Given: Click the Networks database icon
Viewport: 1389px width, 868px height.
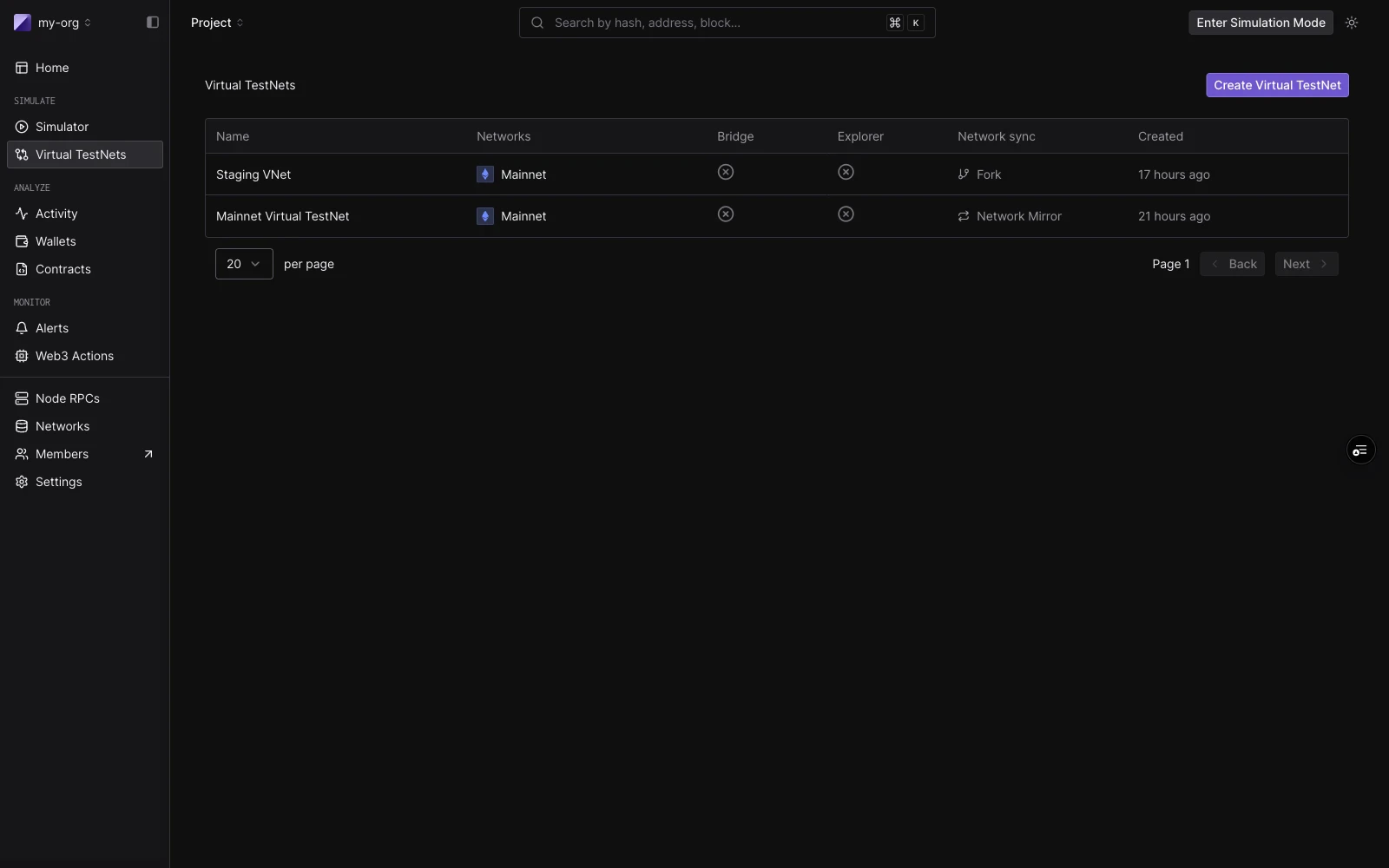Looking at the screenshot, I should tap(22, 426).
